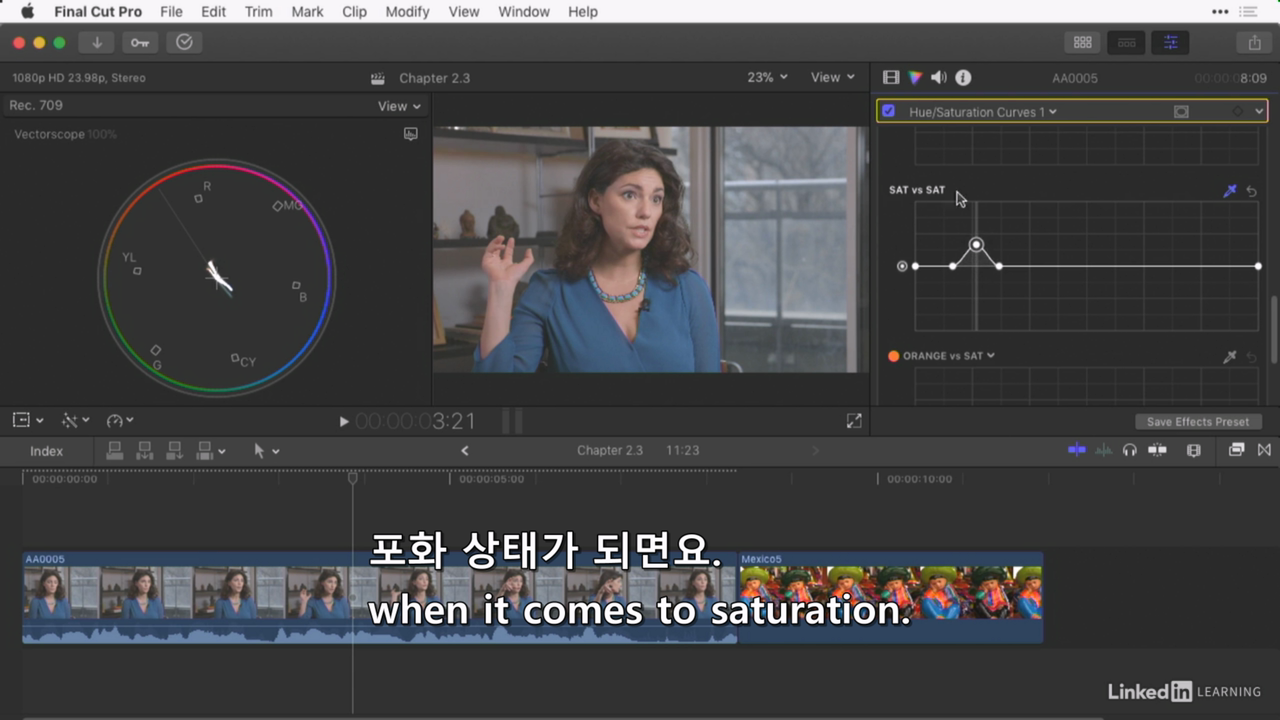Click the vectorscope settings icon
Screen dimensions: 1280x720
point(410,134)
